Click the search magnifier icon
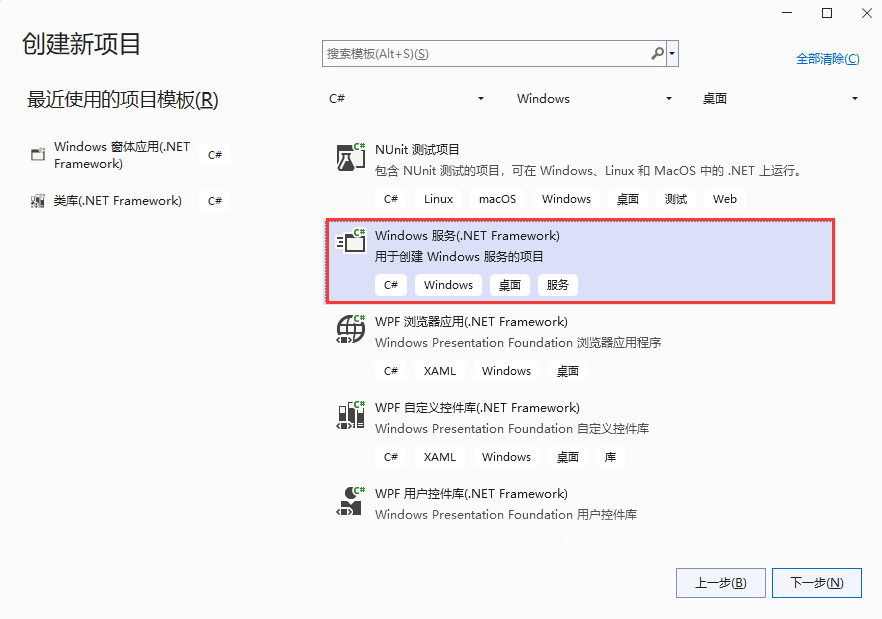 [x=657, y=54]
